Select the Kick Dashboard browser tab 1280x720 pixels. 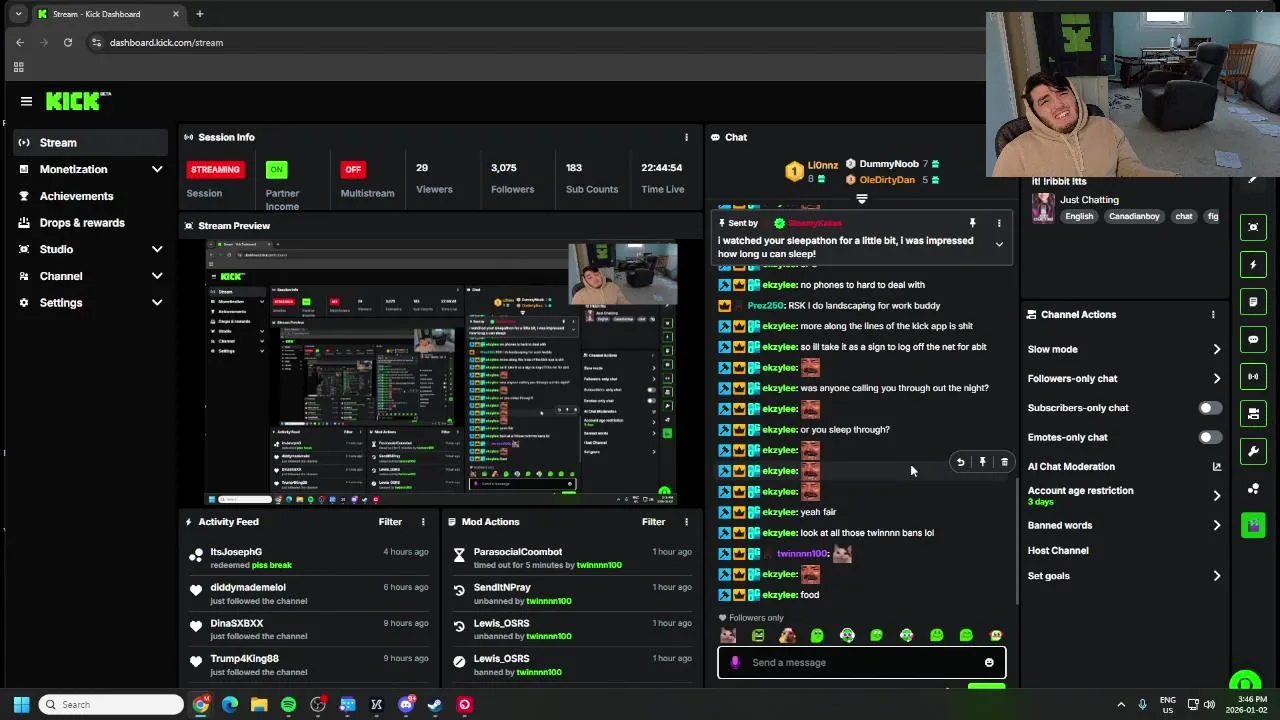pos(108,14)
